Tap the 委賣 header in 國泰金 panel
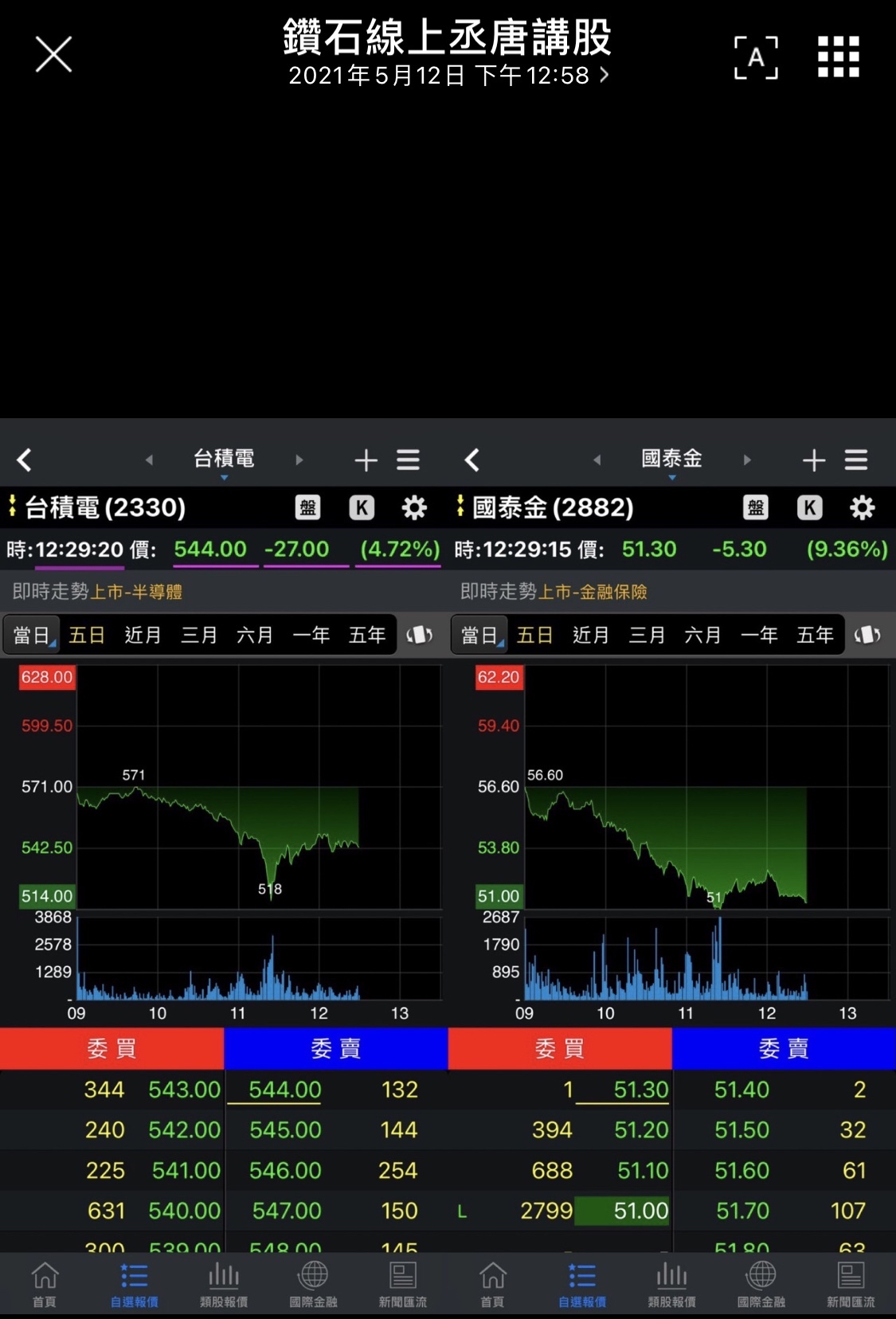Screen dimensions: 896x1319 784,1048
